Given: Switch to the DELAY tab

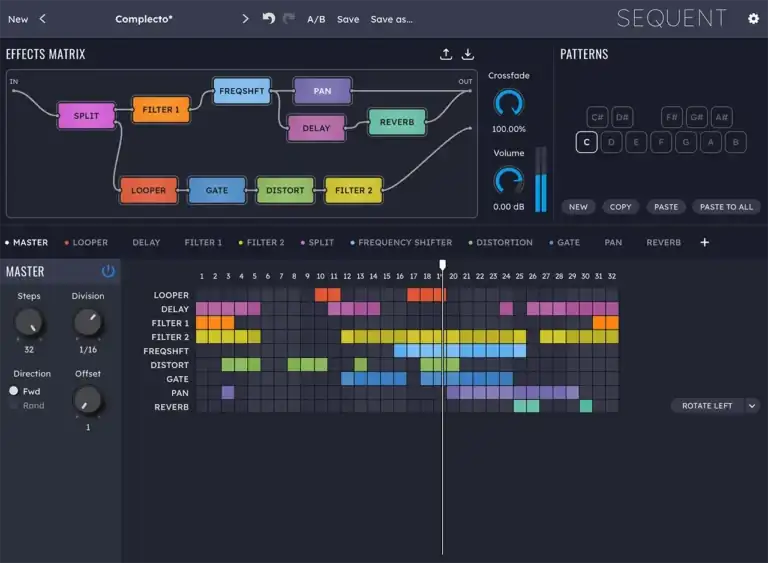Looking at the screenshot, I should pos(146,242).
